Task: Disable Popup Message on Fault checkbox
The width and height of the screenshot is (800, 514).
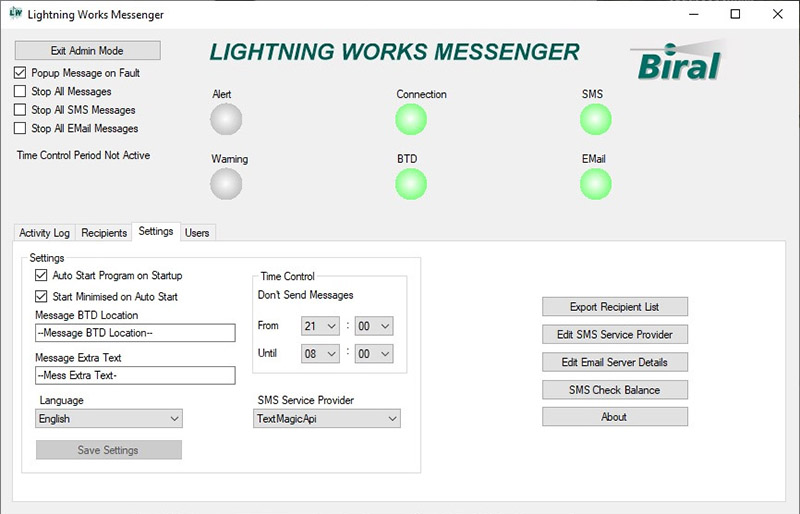Action: click(21, 73)
